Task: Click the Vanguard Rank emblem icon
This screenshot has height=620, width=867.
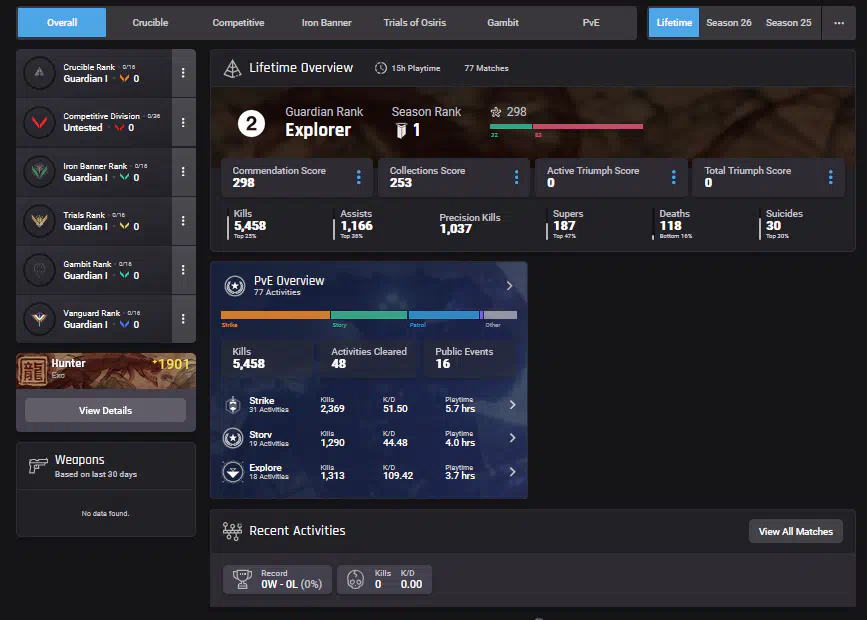Action: point(39,319)
